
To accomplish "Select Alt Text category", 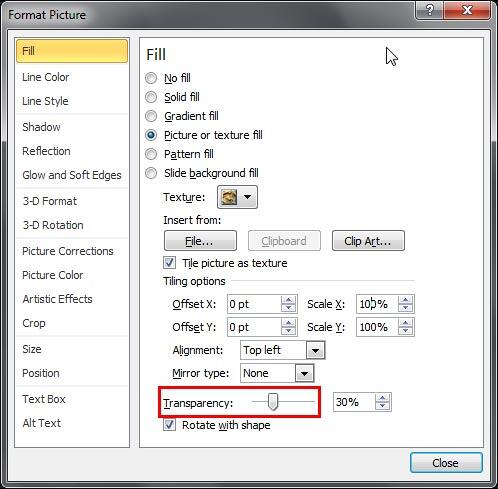I will [72, 423].
